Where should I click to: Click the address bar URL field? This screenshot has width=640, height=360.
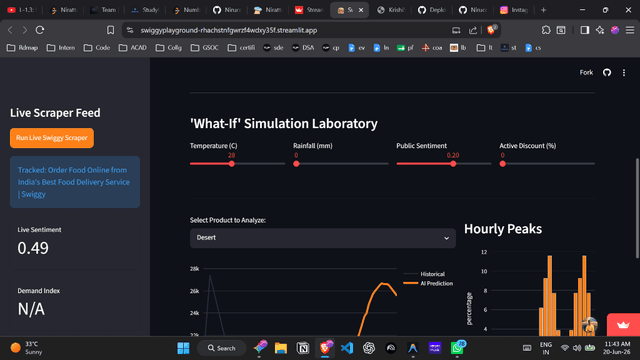point(286,30)
